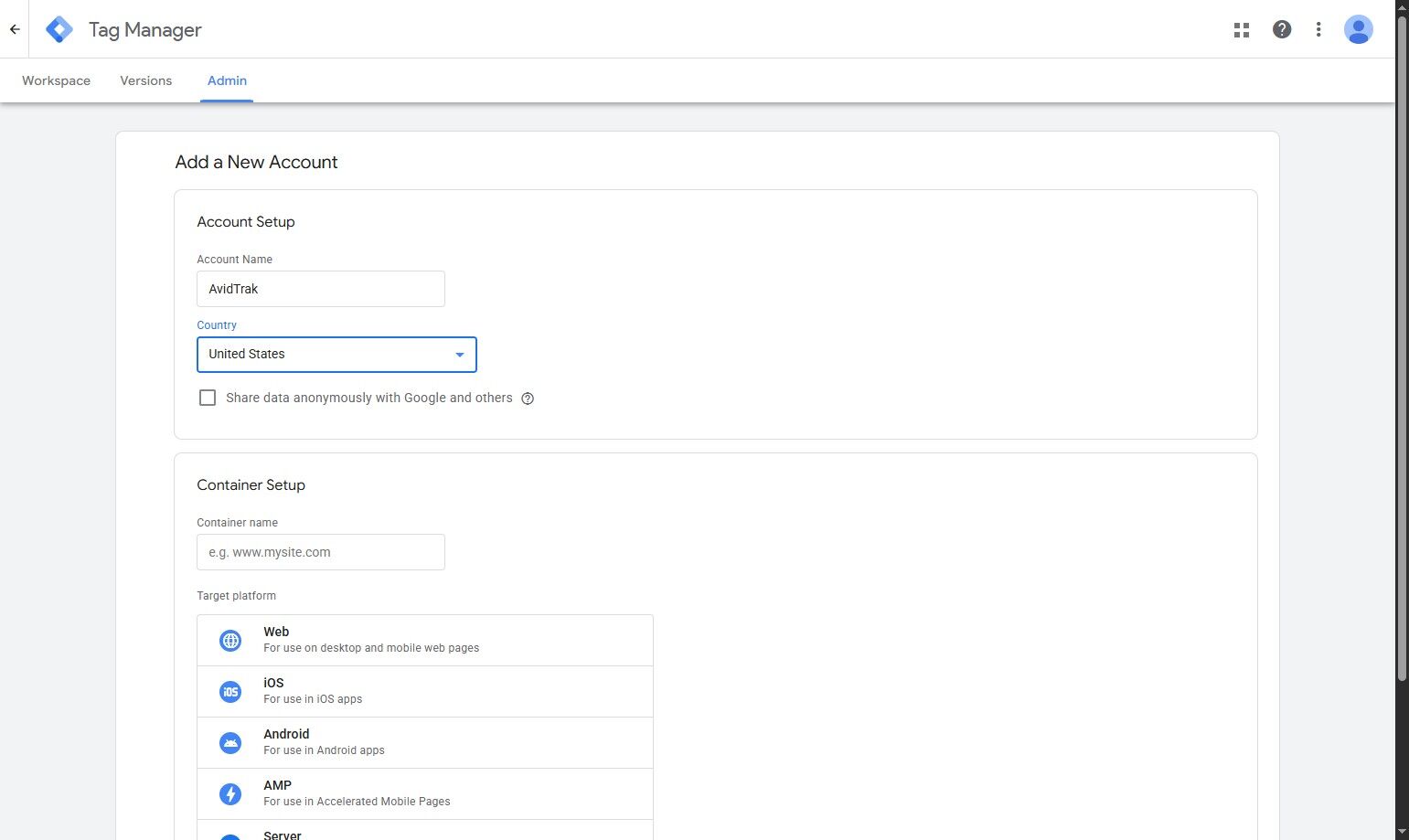Open the help question mark icon
Image resolution: width=1409 pixels, height=840 pixels.
click(1282, 29)
